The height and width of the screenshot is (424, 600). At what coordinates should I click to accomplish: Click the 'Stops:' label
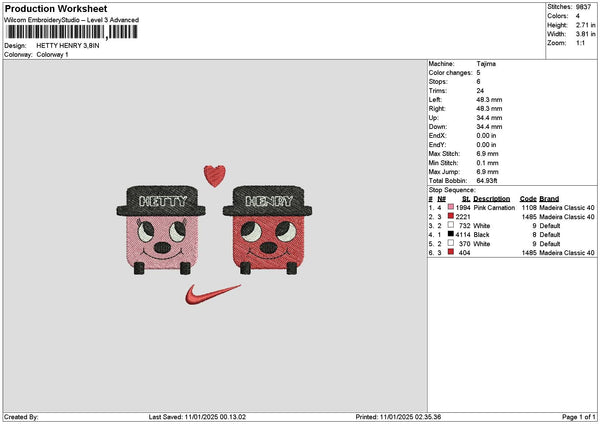pyautogui.click(x=438, y=82)
